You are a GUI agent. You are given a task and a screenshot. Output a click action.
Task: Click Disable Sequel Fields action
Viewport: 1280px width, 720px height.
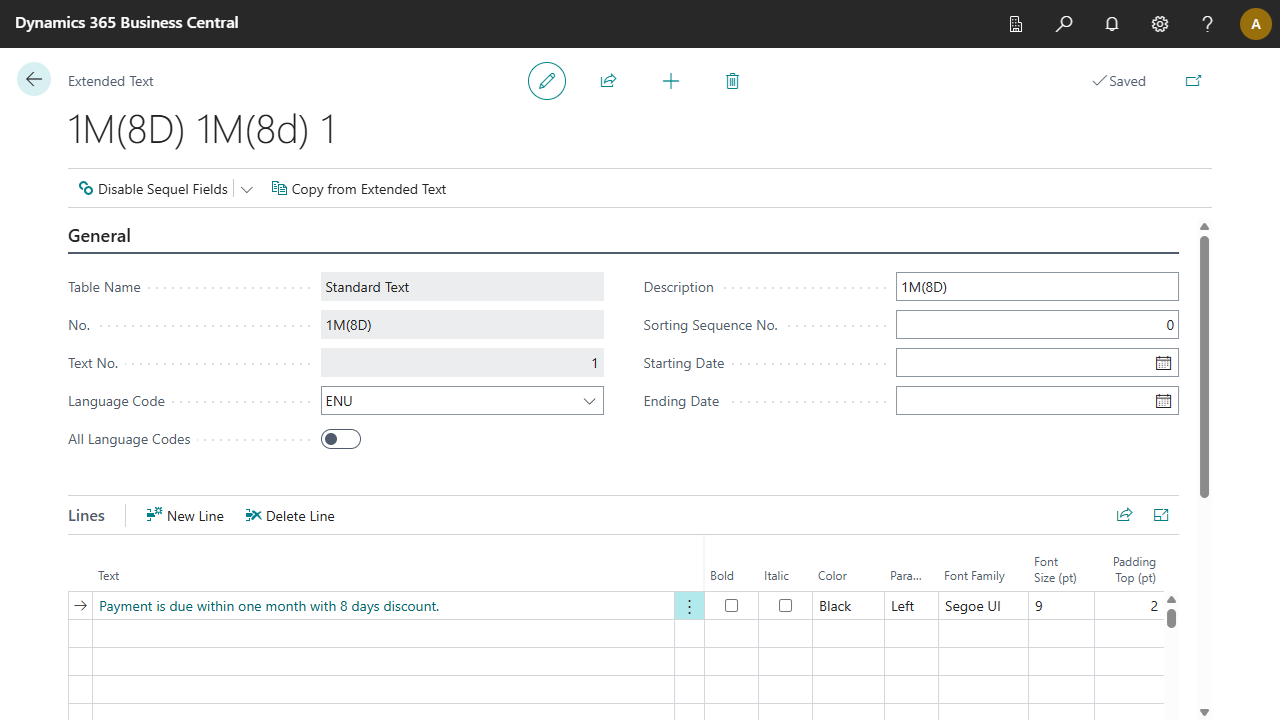click(154, 189)
